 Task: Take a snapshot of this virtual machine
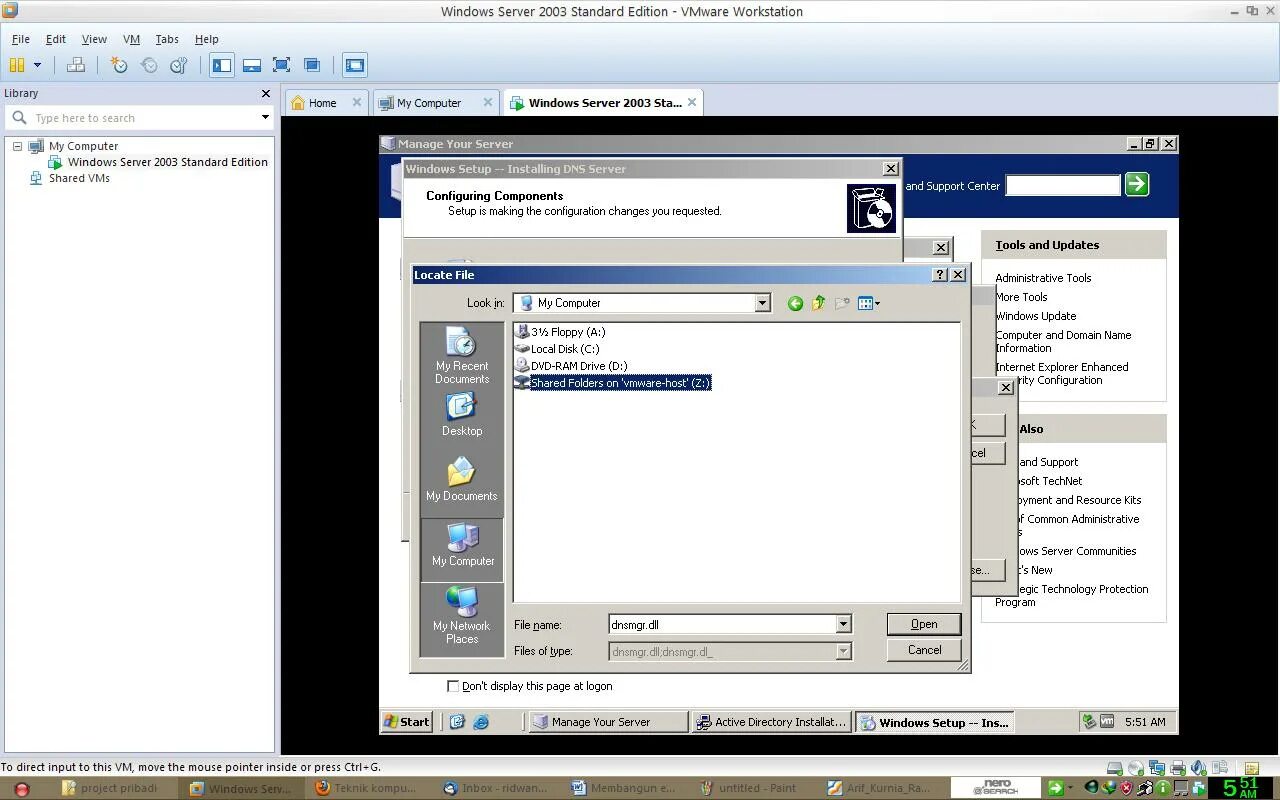coord(119,65)
